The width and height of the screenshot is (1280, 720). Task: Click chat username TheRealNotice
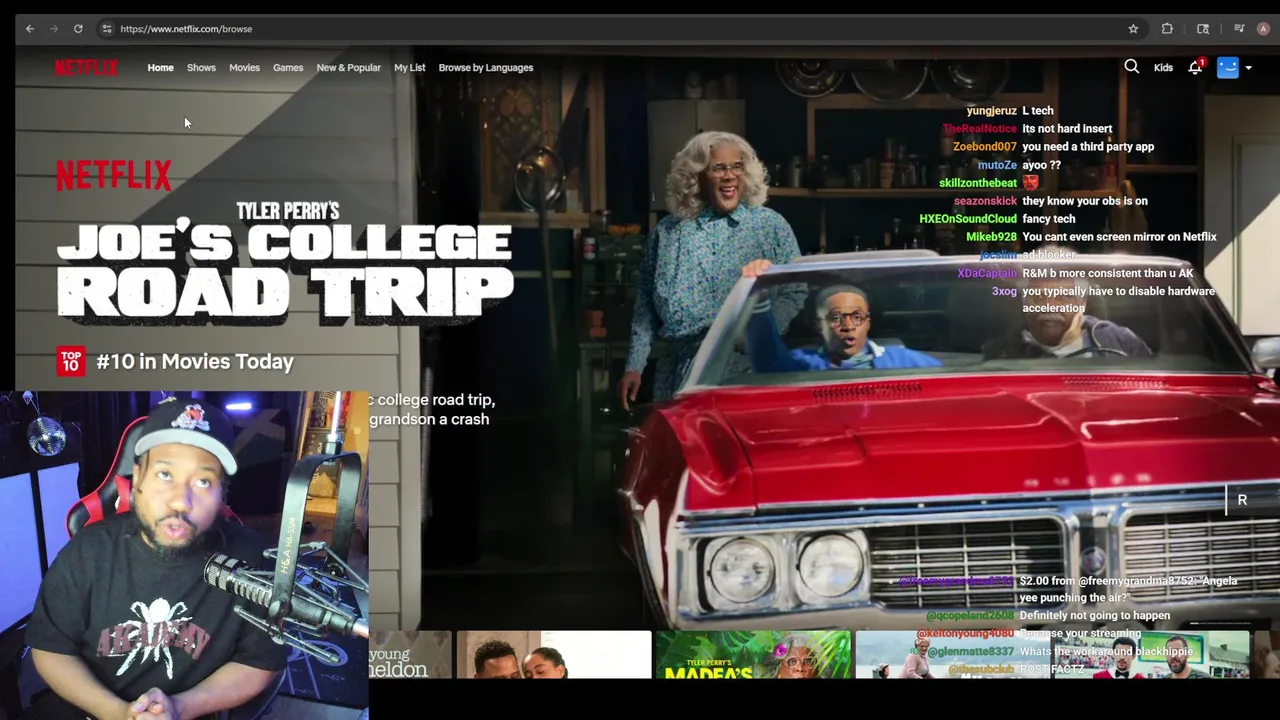click(x=979, y=129)
